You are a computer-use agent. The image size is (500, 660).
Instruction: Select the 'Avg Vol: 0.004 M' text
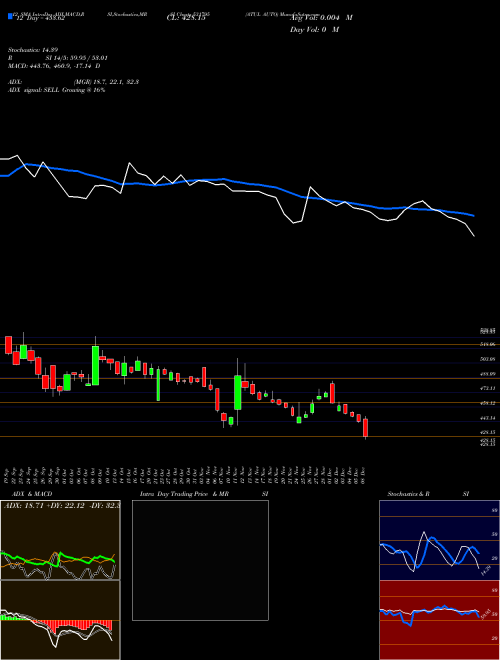pyautogui.click(x=321, y=18)
